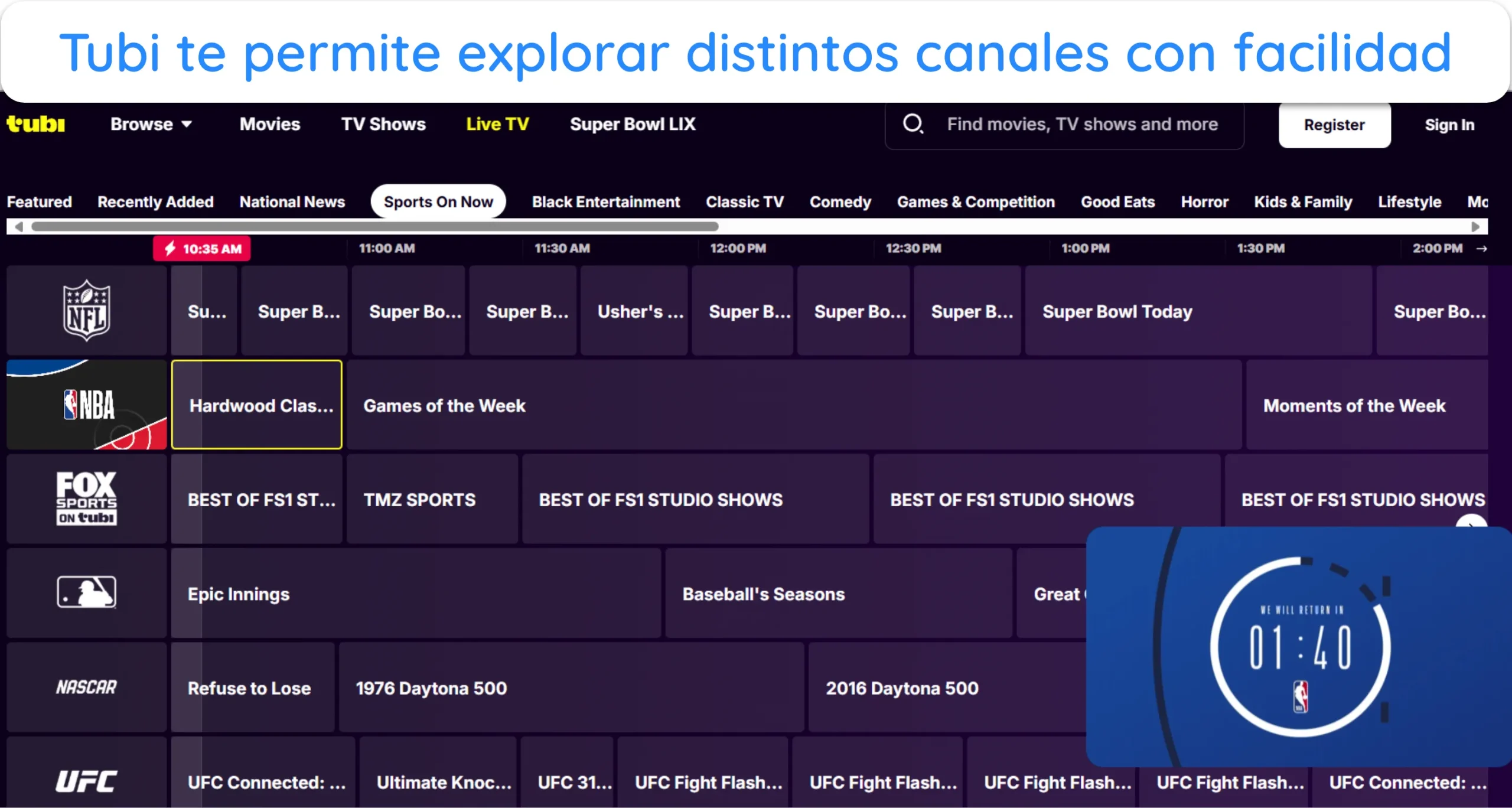Select the Featured category tab
Image resolution: width=1512 pixels, height=808 pixels.
(39, 202)
